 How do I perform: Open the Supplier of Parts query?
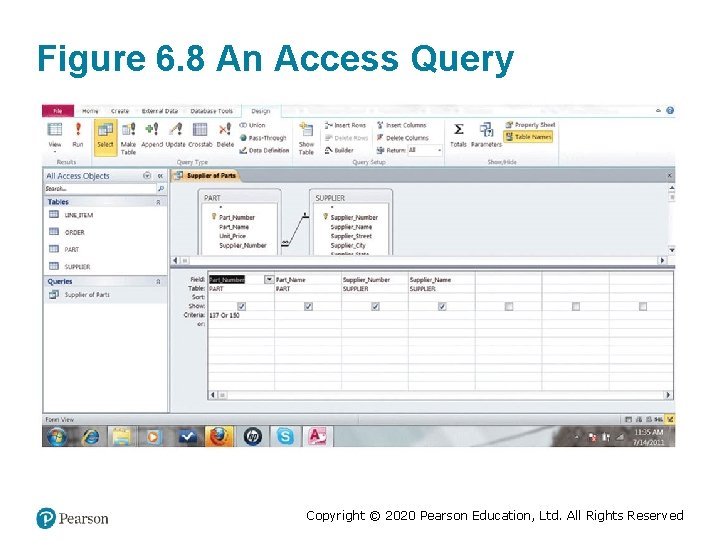pos(87,295)
